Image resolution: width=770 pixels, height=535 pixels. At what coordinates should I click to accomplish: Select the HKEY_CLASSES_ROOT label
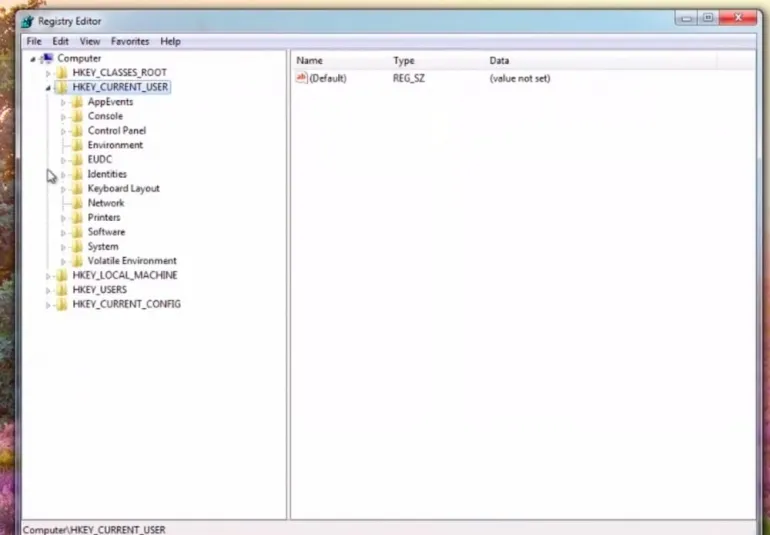pyautogui.click(x=119, y=73)
